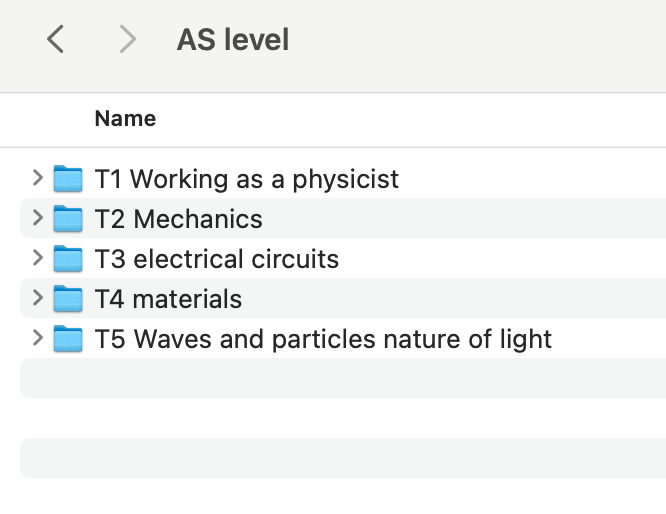666x514 pixels.
Task: Click the empty row below the T5 folder
Action: (340, 379)
